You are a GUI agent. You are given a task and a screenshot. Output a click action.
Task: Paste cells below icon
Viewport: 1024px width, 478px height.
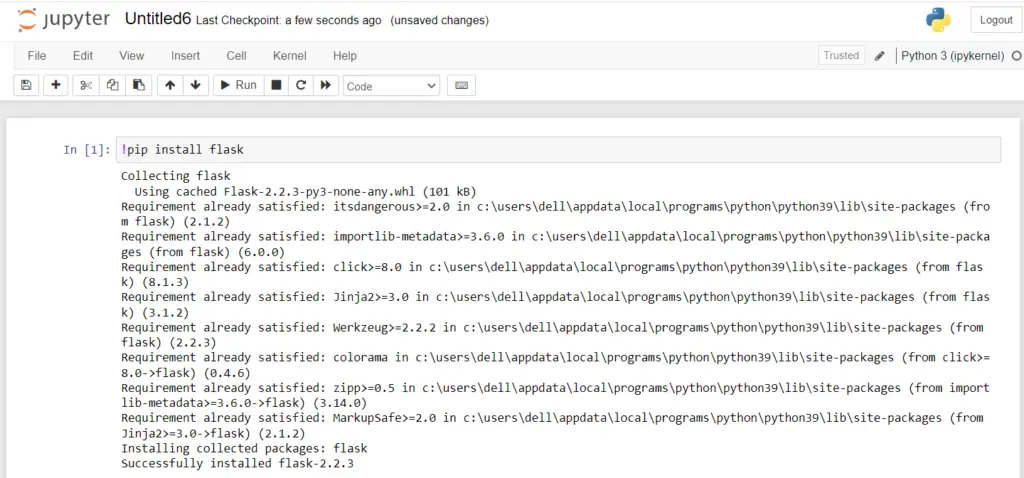(x=138, y=85)
